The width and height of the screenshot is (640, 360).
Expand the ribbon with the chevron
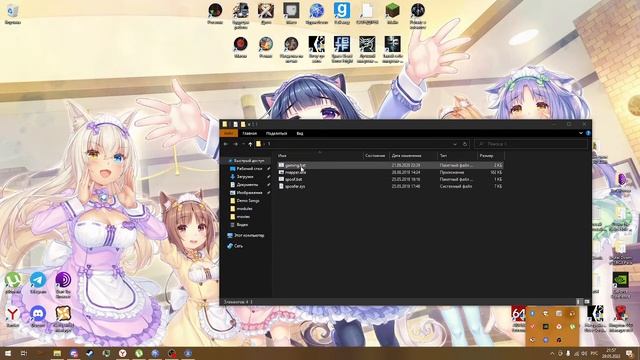[x=580, y=133]
